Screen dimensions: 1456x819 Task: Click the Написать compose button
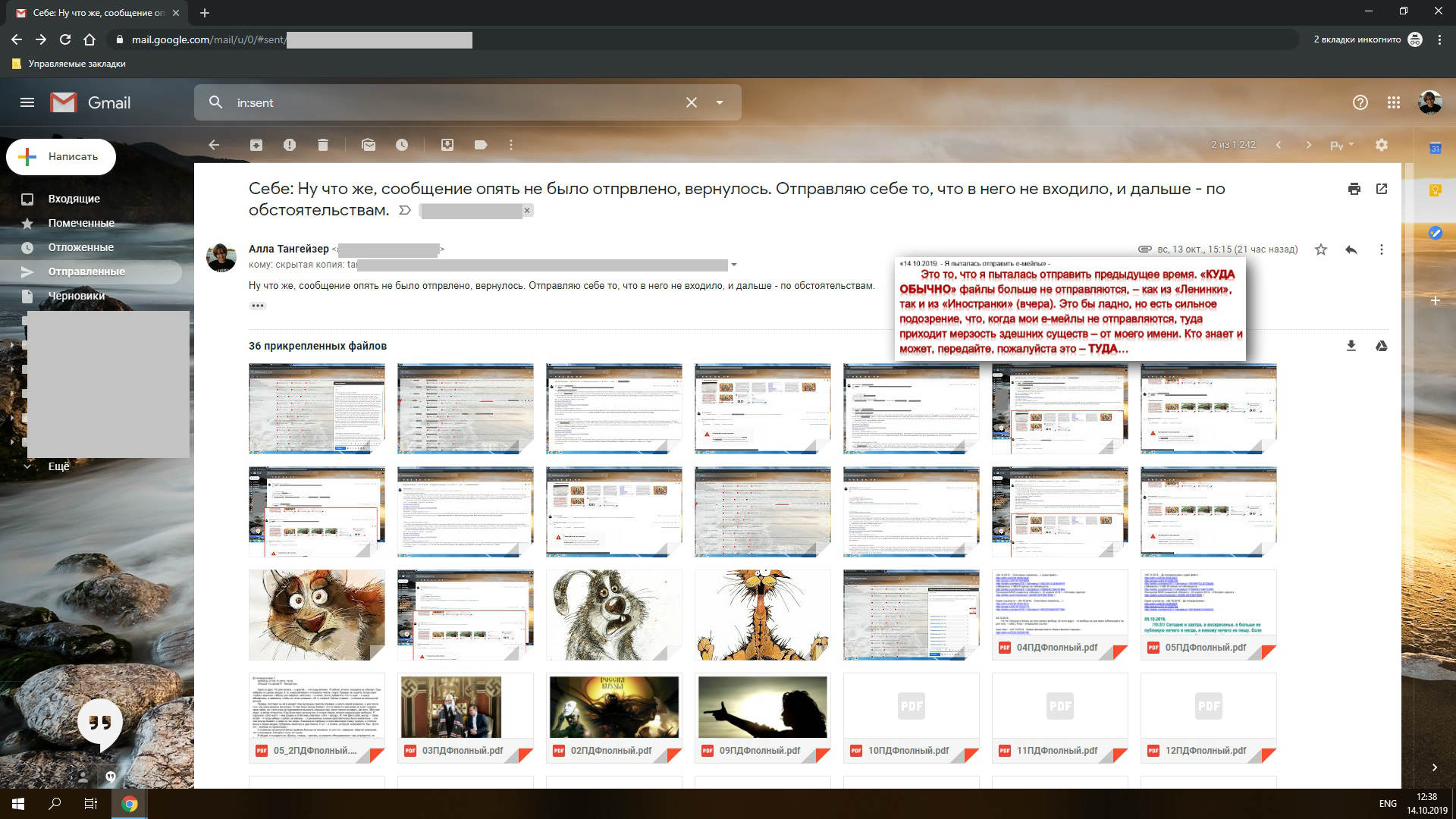coord(61,157)
